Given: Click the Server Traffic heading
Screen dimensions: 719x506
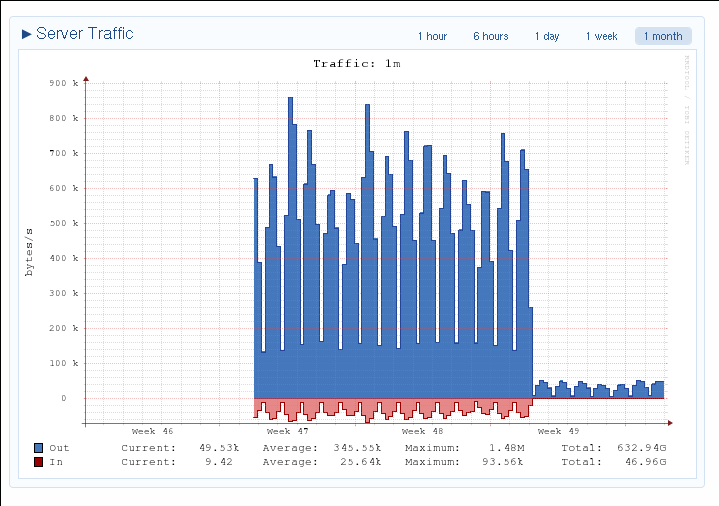Looking at the screenshot, I should tap(84, 34).
